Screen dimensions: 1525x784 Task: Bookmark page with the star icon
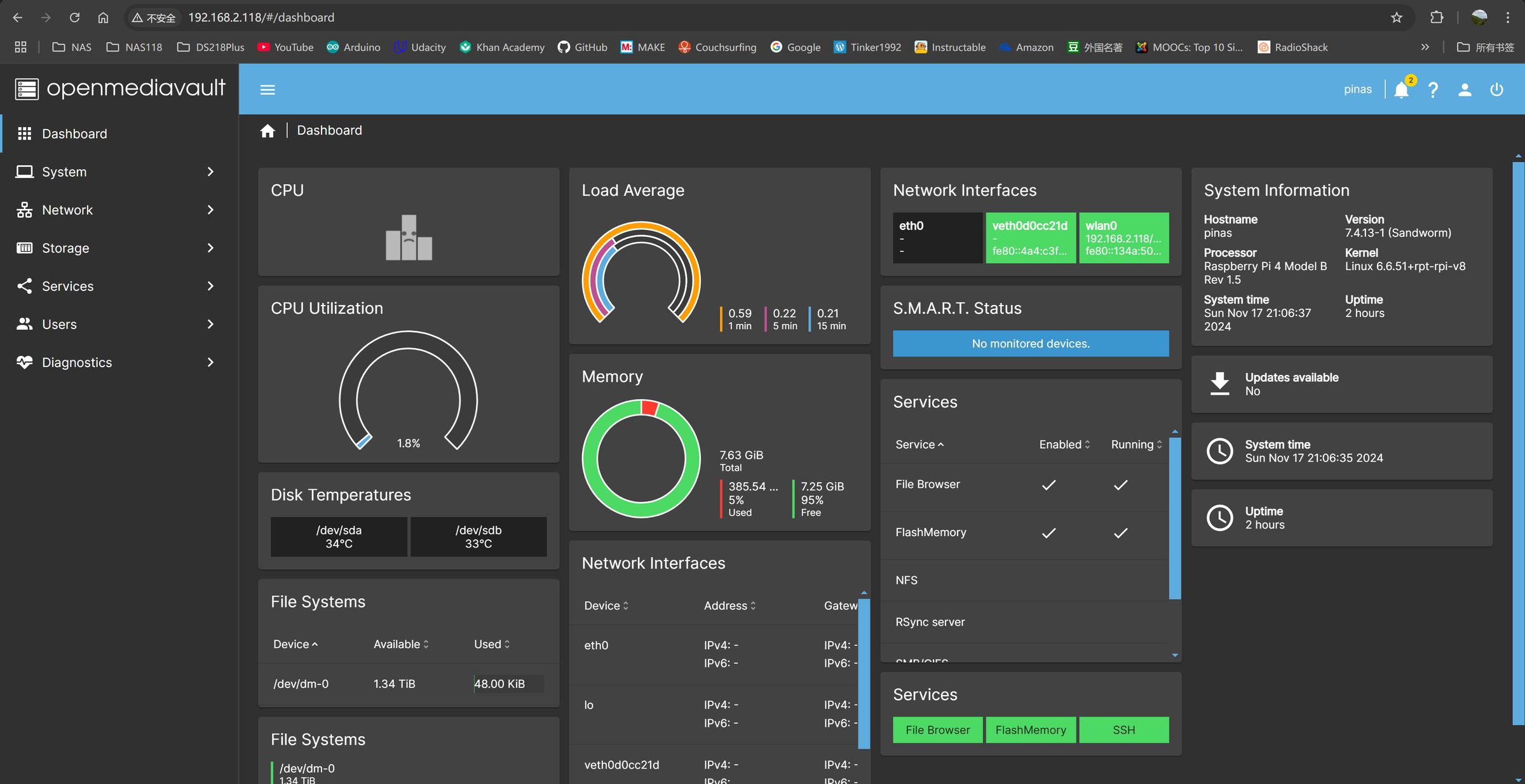1396,17
